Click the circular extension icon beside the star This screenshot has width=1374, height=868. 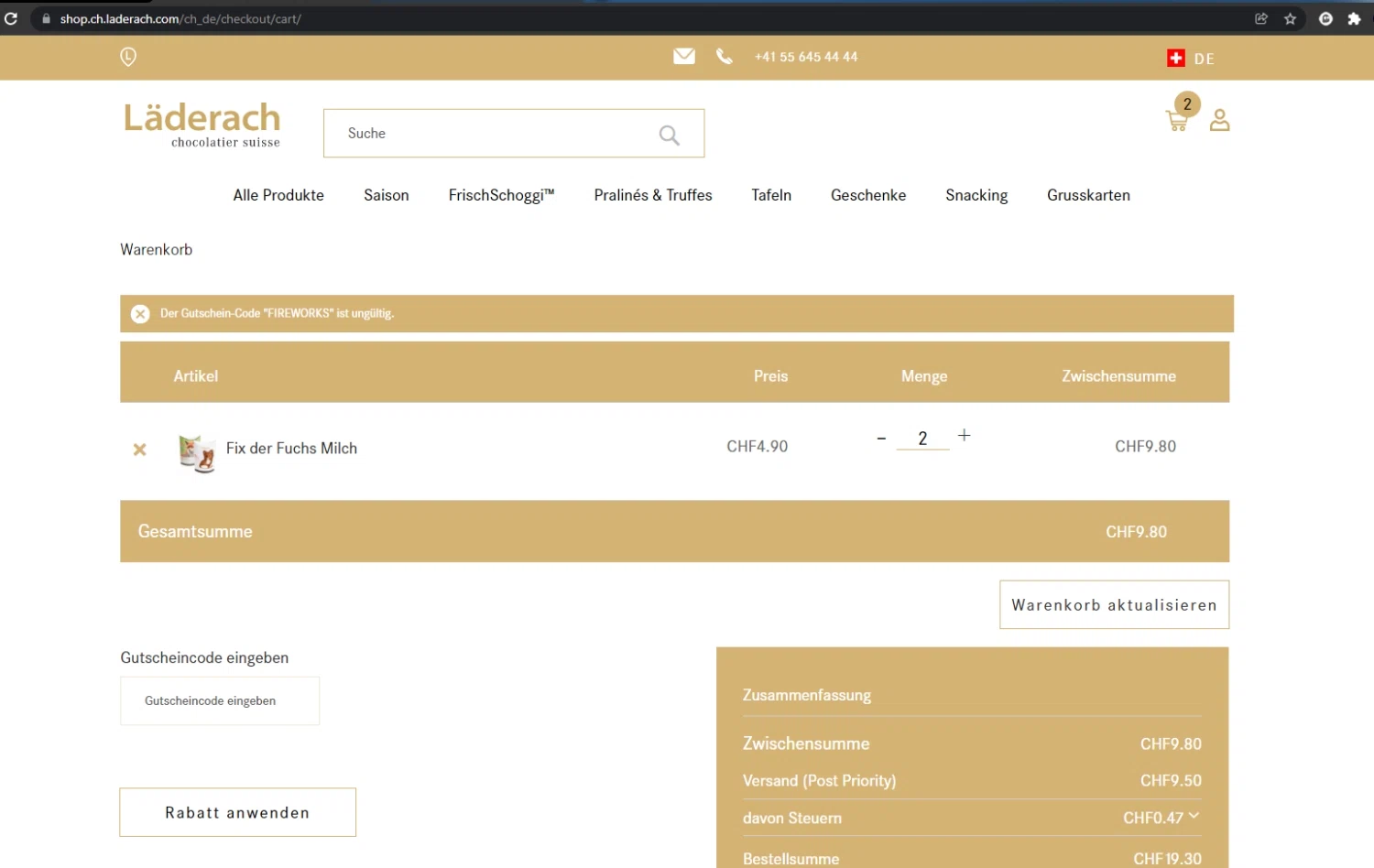[x=1325, y=18]
